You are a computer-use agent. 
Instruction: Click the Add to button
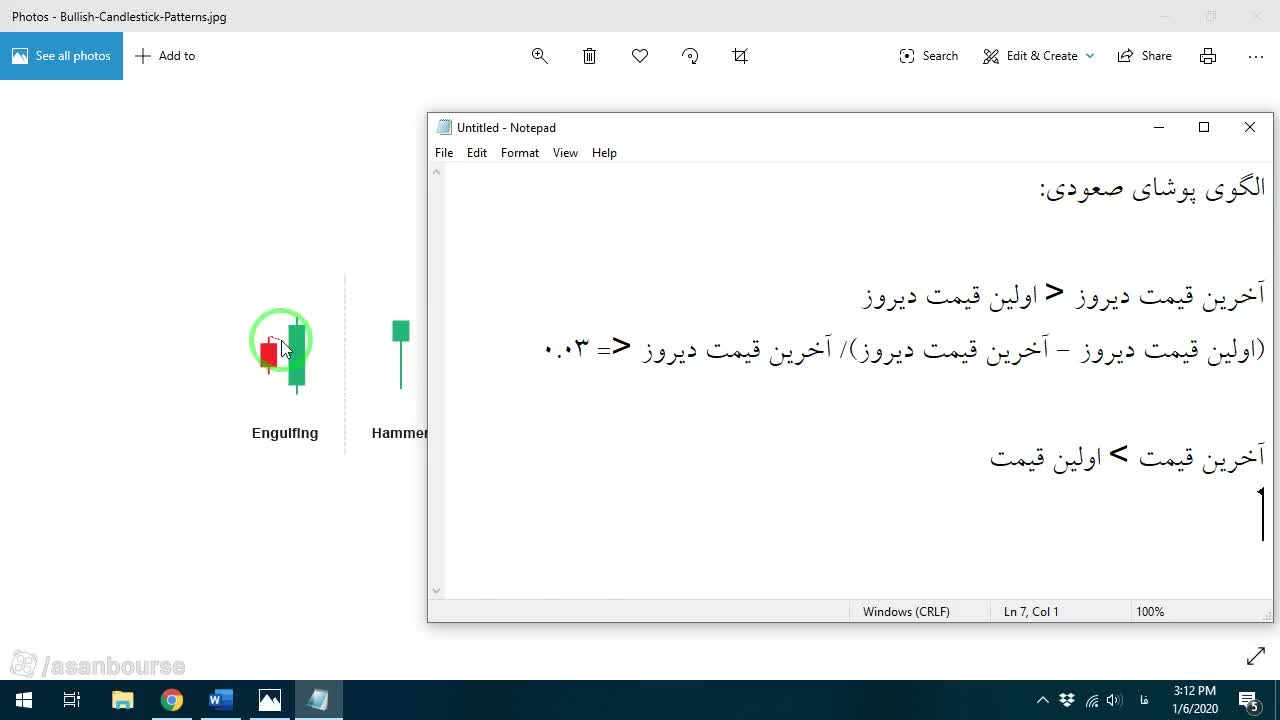click(x=166, y=56)
